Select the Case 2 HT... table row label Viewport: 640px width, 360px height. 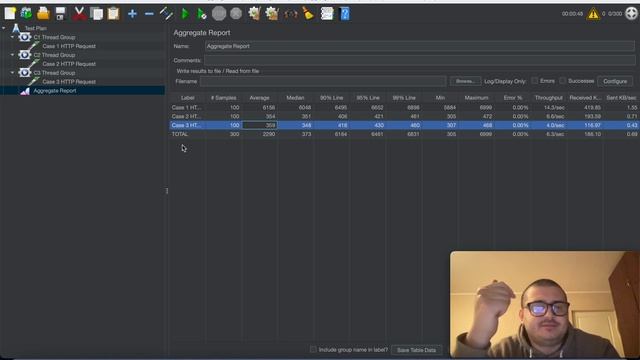[187, 116]
